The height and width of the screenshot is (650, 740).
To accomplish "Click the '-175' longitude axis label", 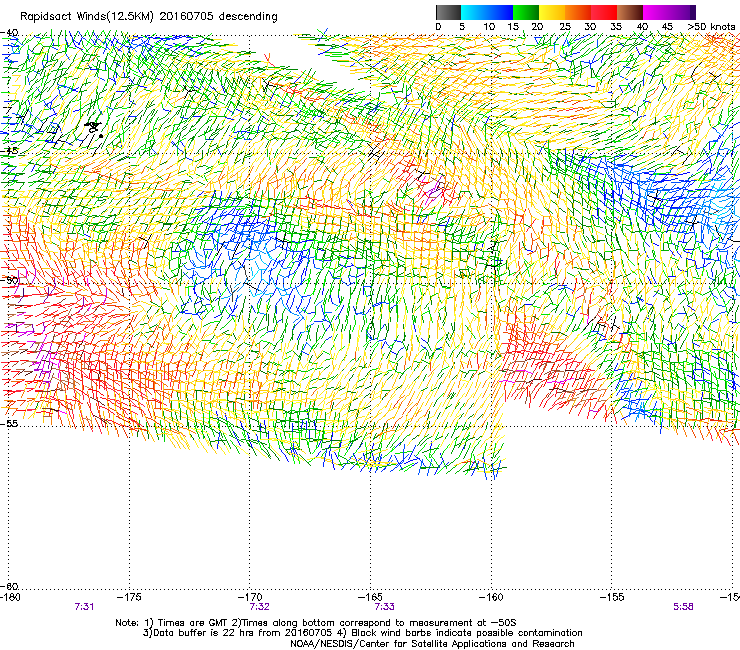I will 129,597.
